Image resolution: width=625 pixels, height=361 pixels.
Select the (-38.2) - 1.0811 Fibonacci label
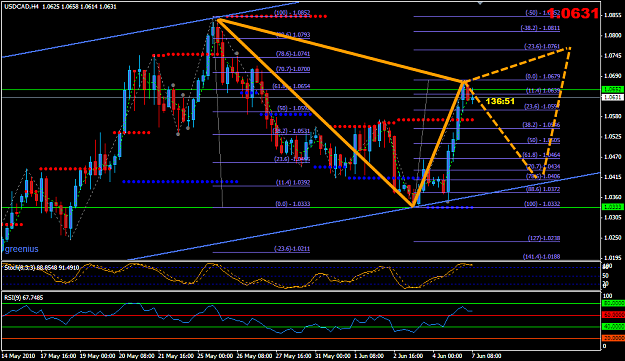pos(540,28)
